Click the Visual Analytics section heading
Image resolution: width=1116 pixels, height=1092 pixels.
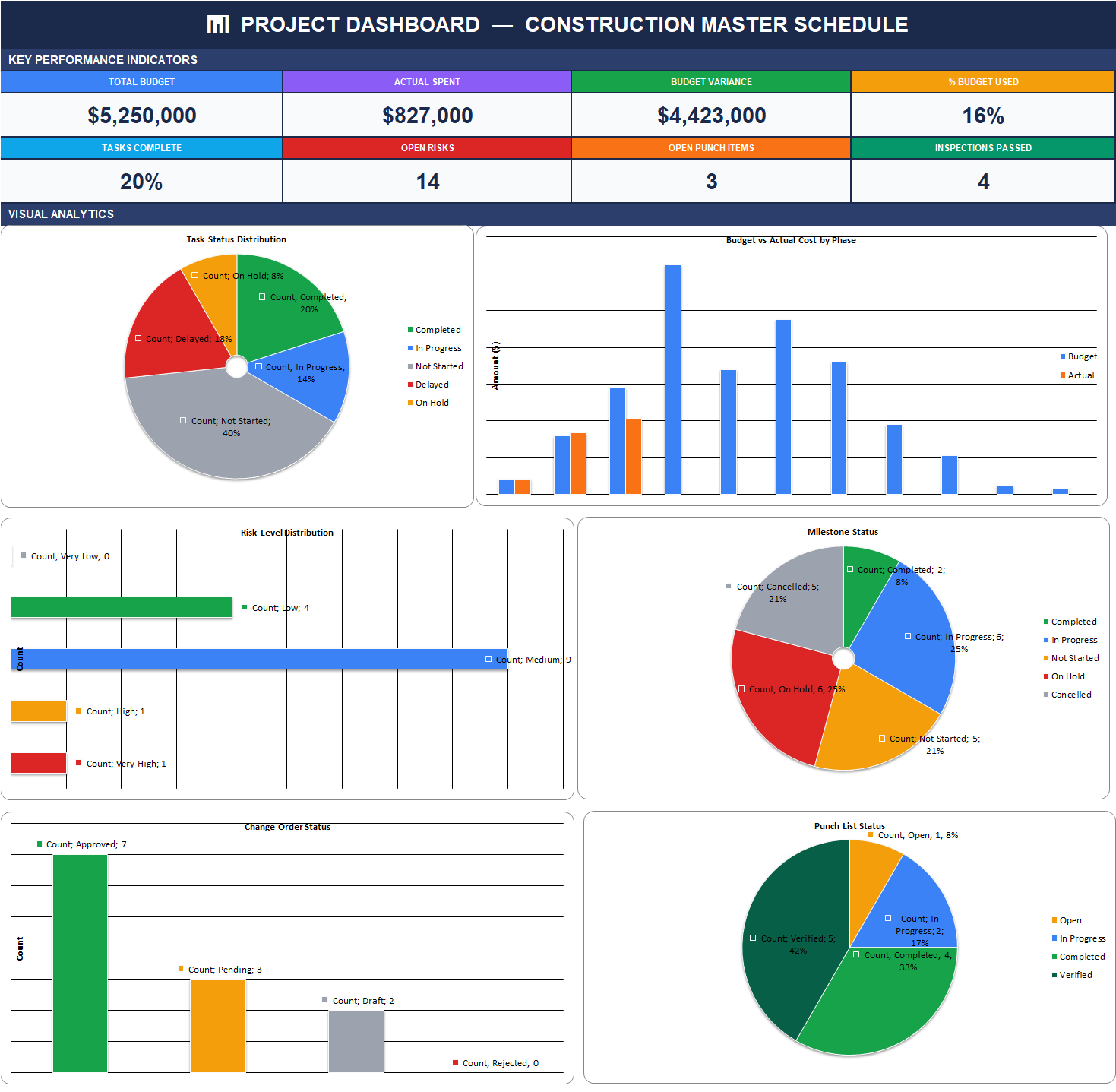click(x=61, y=214)
